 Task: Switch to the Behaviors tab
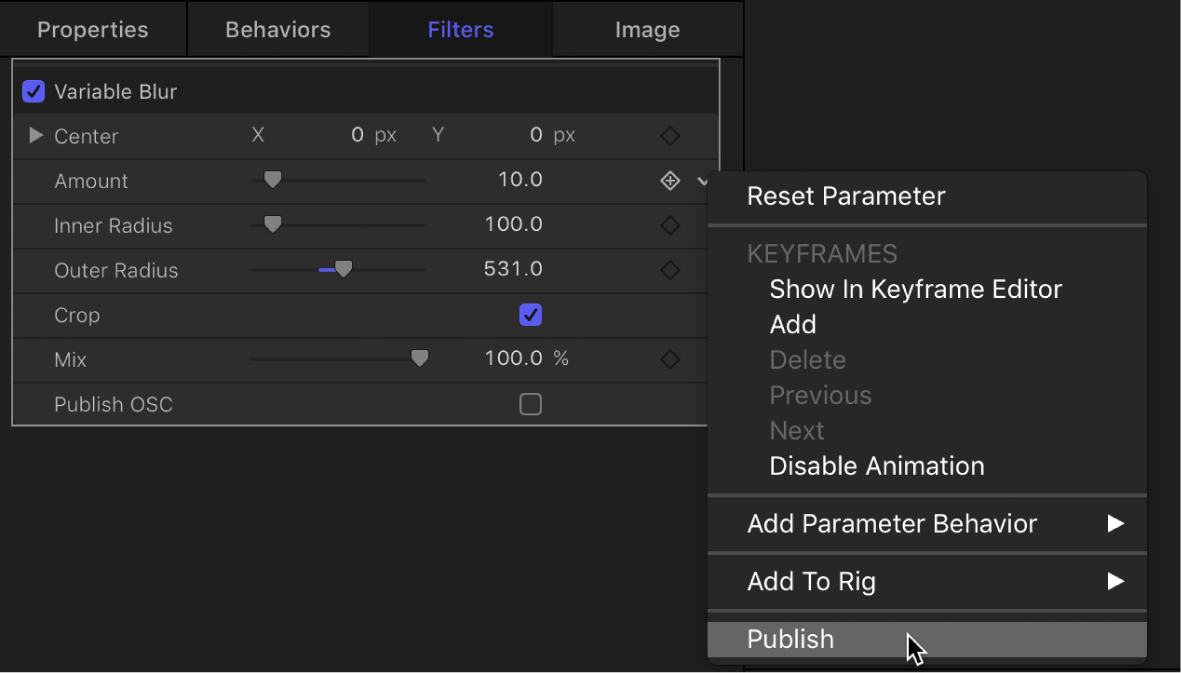tap(277, 29)
